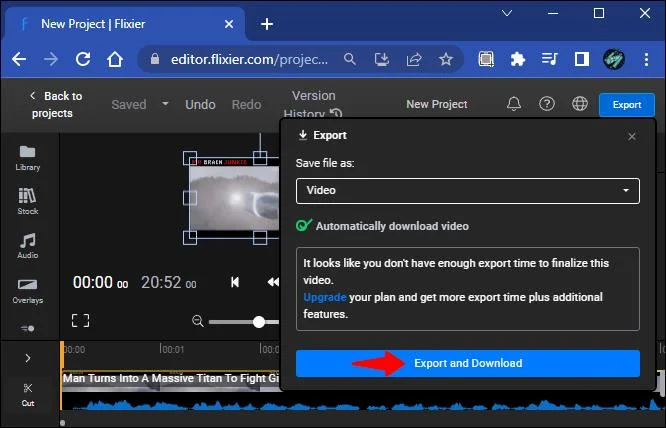
Task: Close the Export dialog
Action: pos(632,136)
